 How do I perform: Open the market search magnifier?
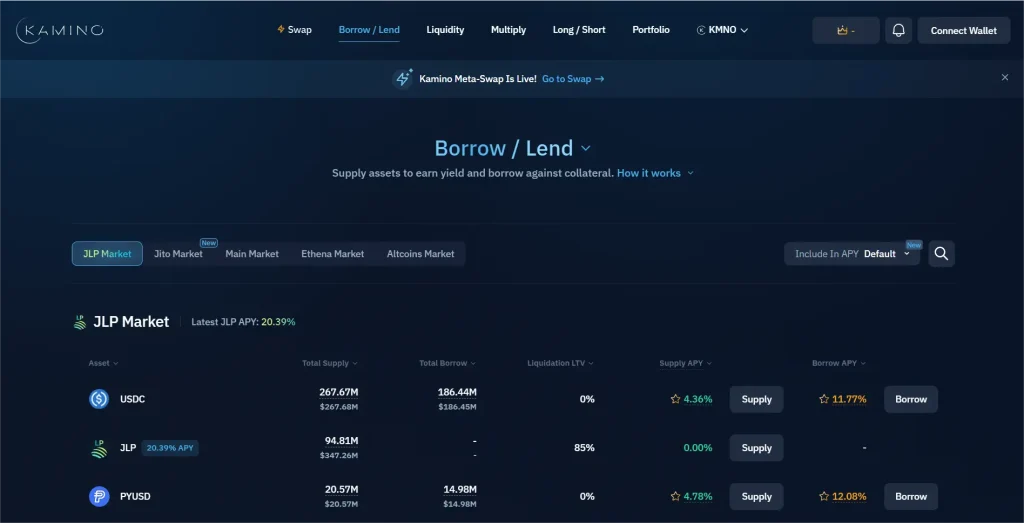point(941,253)
